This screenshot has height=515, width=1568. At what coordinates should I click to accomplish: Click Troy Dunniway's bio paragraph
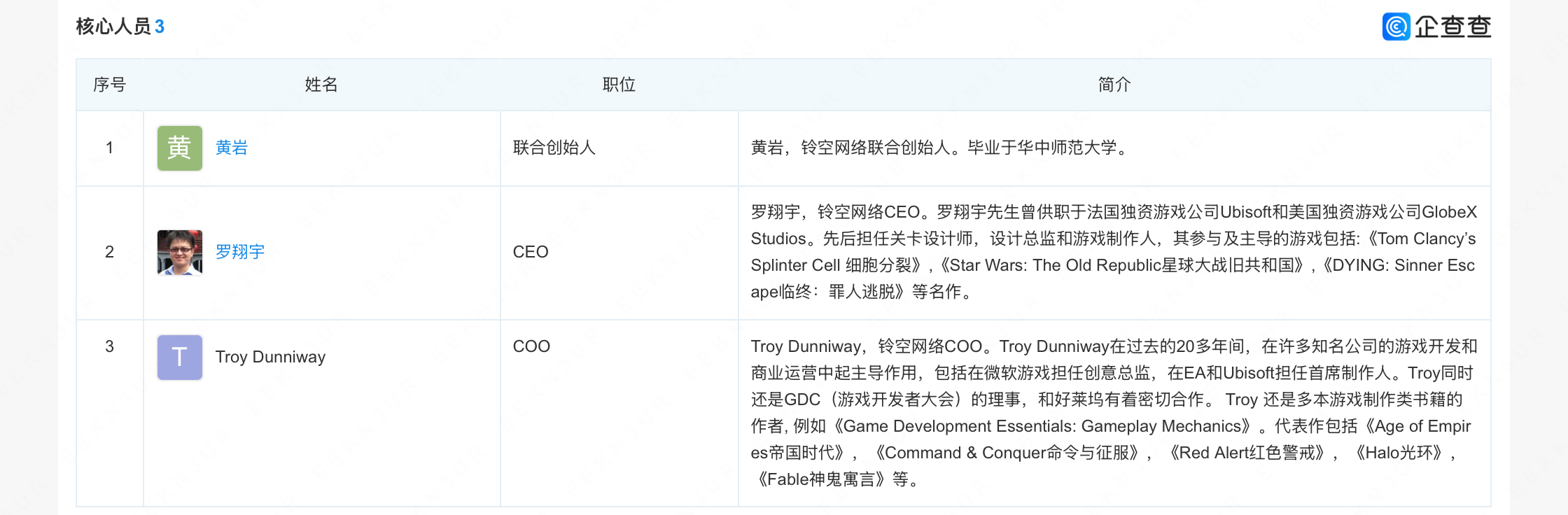coord(1114,413)
